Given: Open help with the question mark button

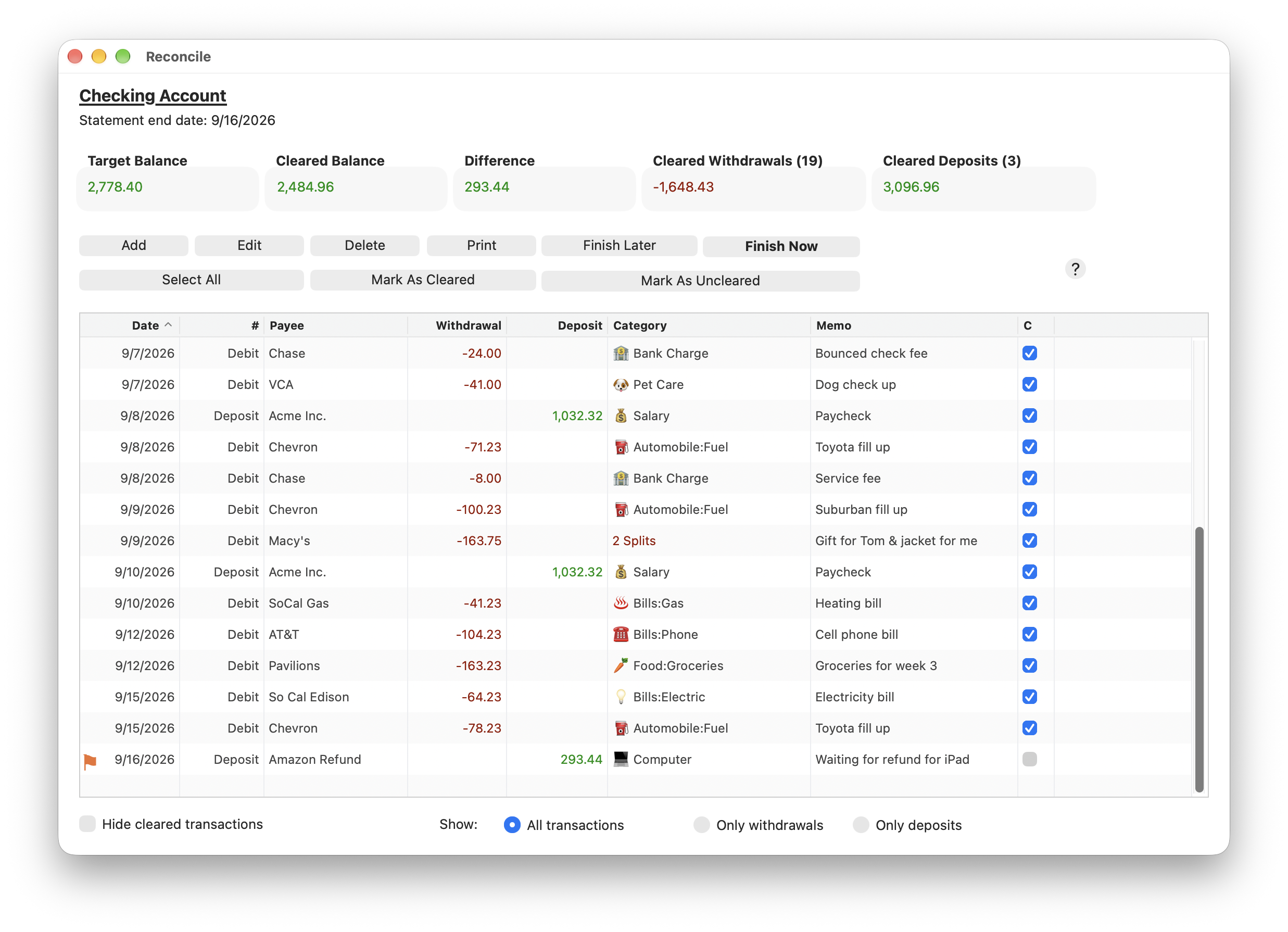Looking at the screenshot, I should tap(1075, 269).
